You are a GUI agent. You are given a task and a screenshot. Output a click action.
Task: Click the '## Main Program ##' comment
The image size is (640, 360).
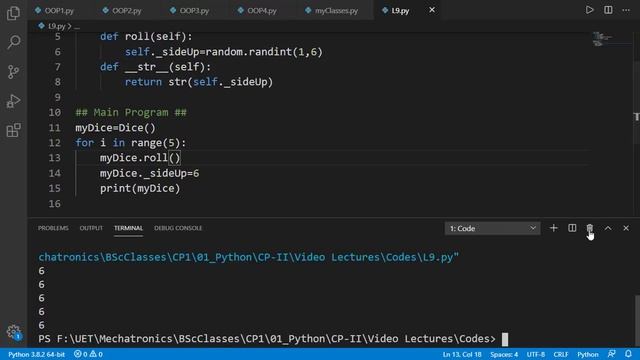click(131, 112)
